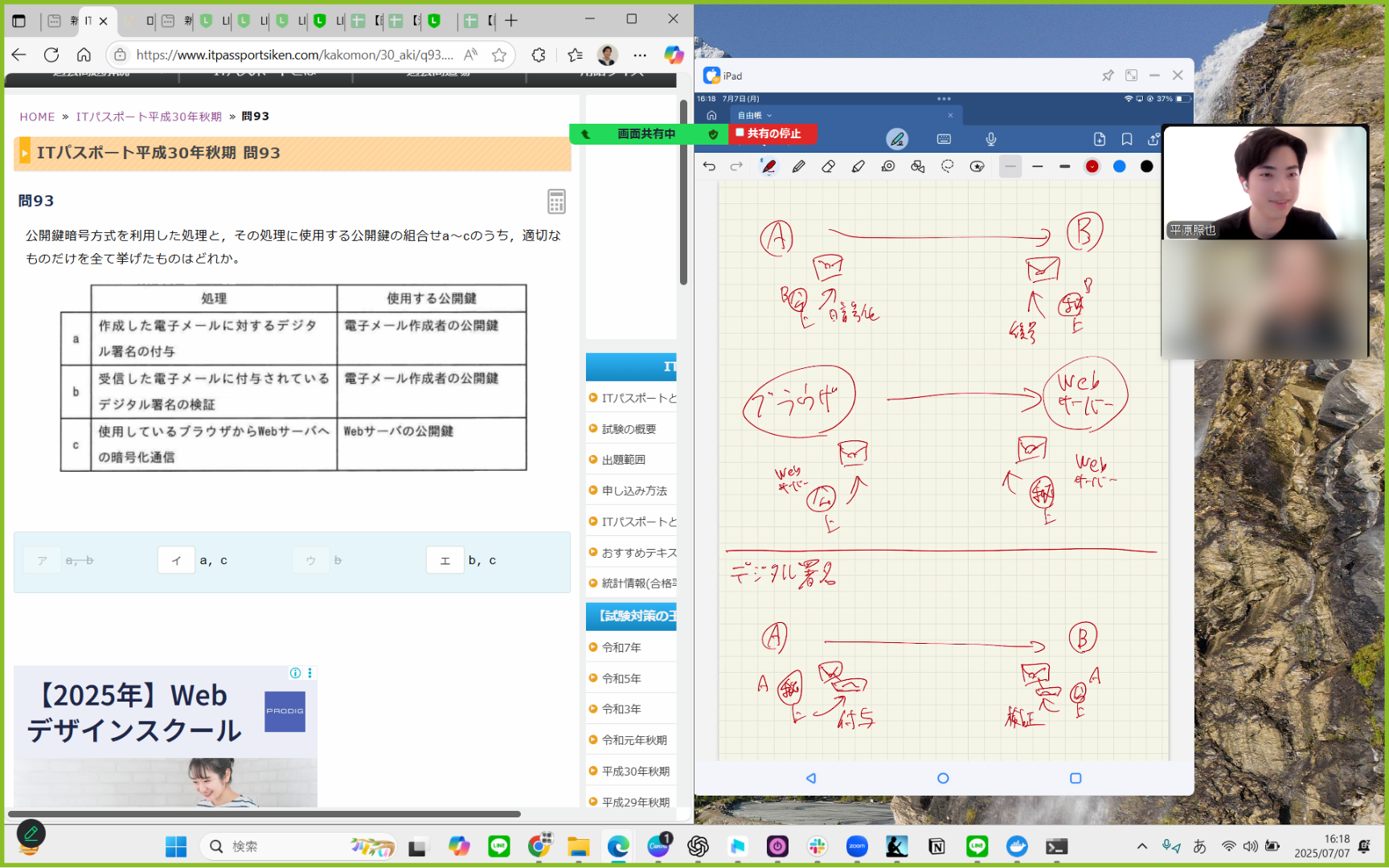This screenshot has height=868, width=1389.
Task: Pick the blue pen color
Action: pyautogui.click(x=1119, y=166)
